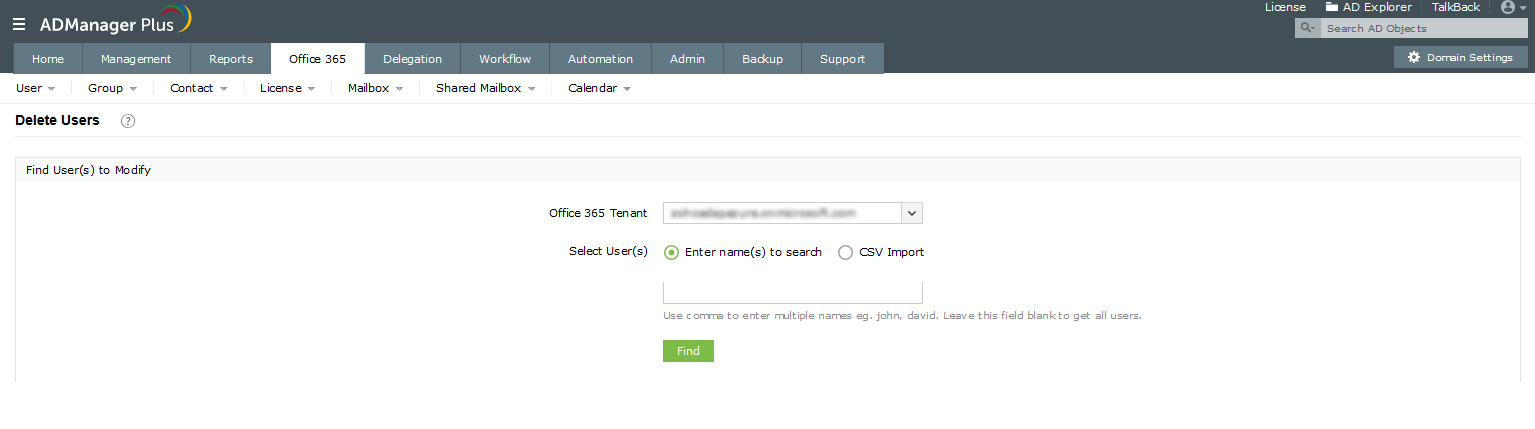The image size is (1535, 429).
Task: Click the ADManager Plus logo
Action: coord(115,22)
